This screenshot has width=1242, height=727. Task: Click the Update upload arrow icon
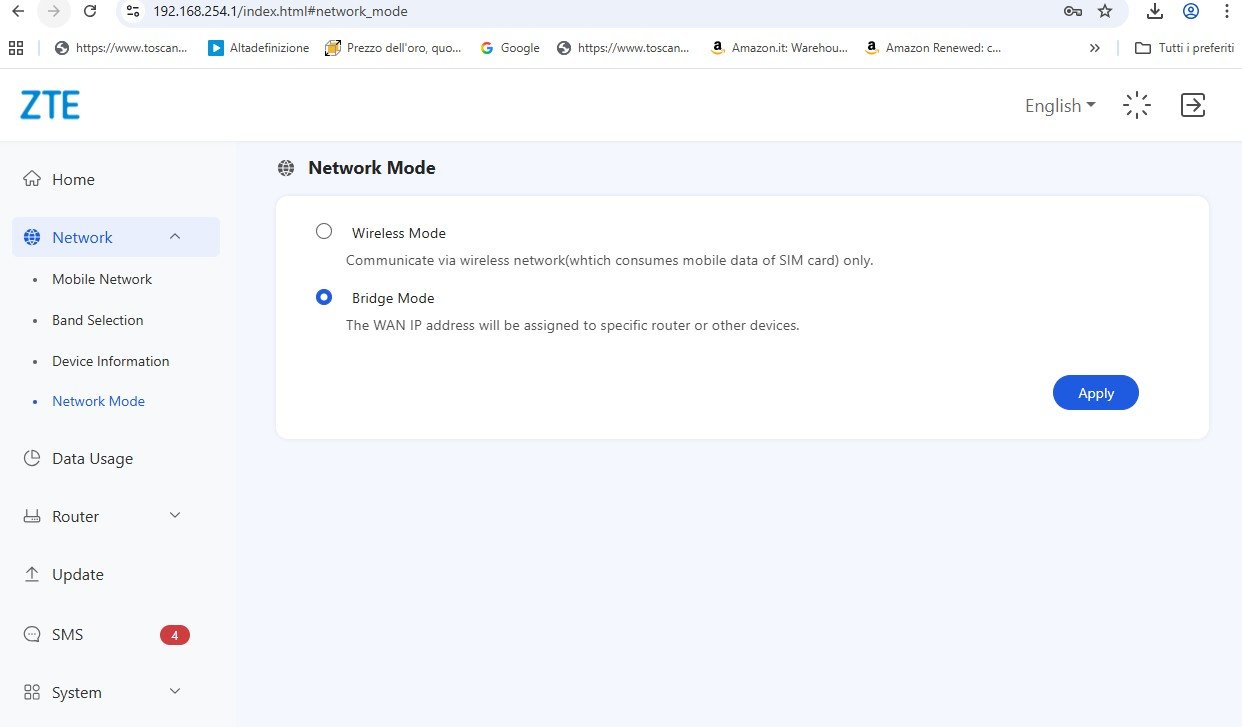pos(32,575)
